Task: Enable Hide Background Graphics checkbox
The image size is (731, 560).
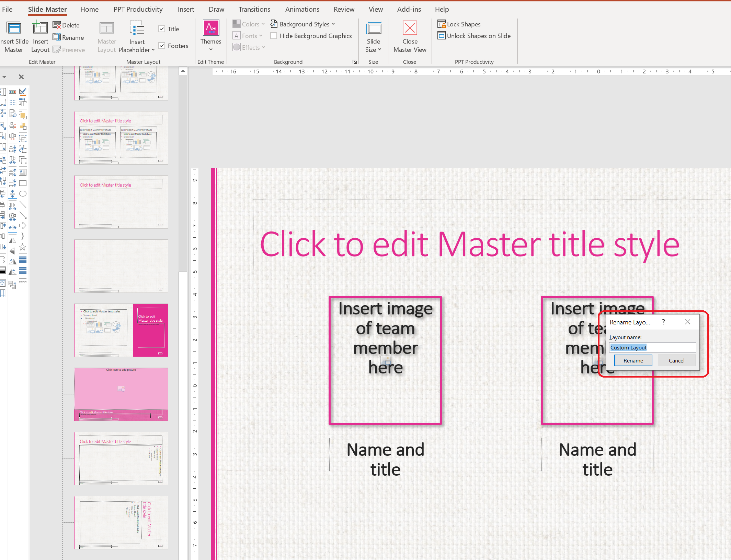Action: coord(274,35)
